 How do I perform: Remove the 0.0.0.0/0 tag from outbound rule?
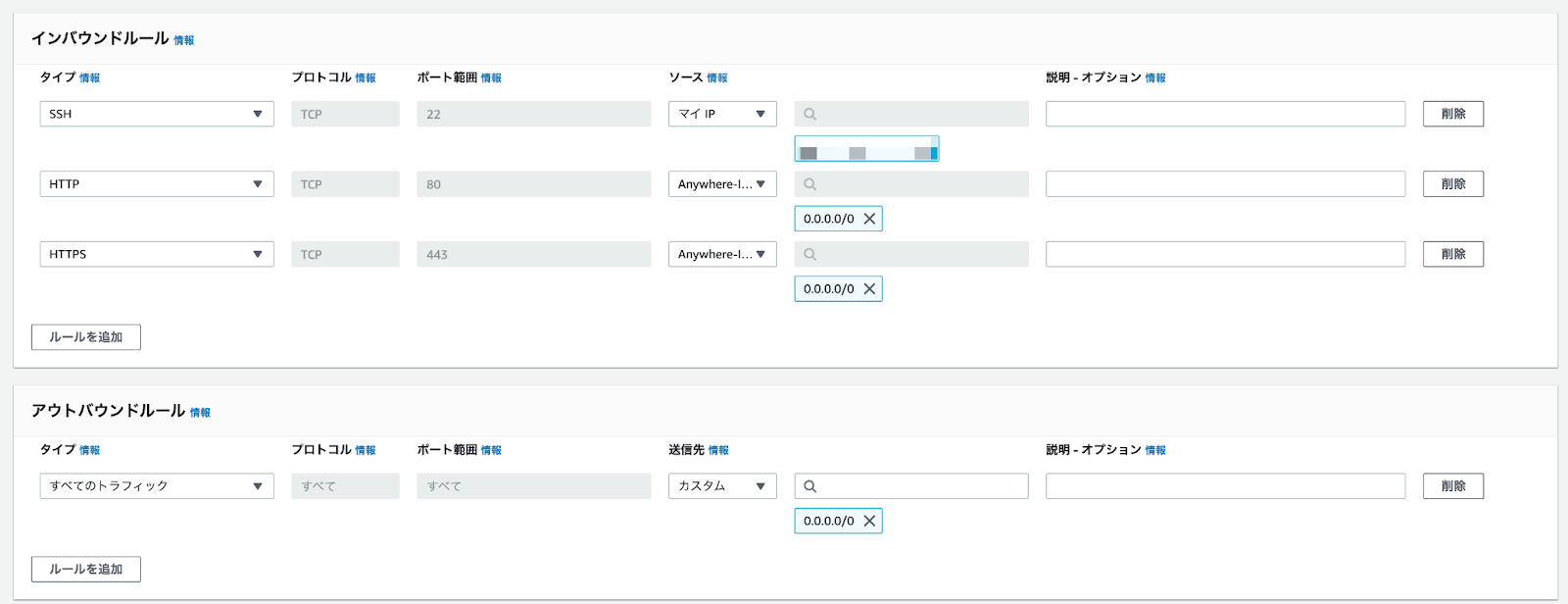pos(869,521)
